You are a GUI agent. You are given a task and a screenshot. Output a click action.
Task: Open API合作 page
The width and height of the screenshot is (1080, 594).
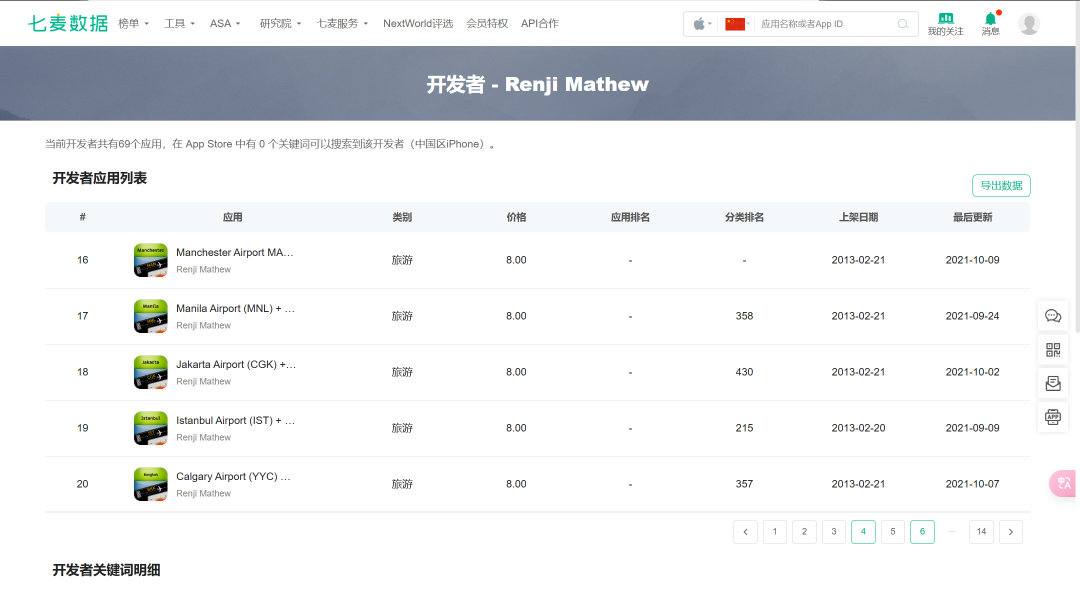click(x=540, y=23)
